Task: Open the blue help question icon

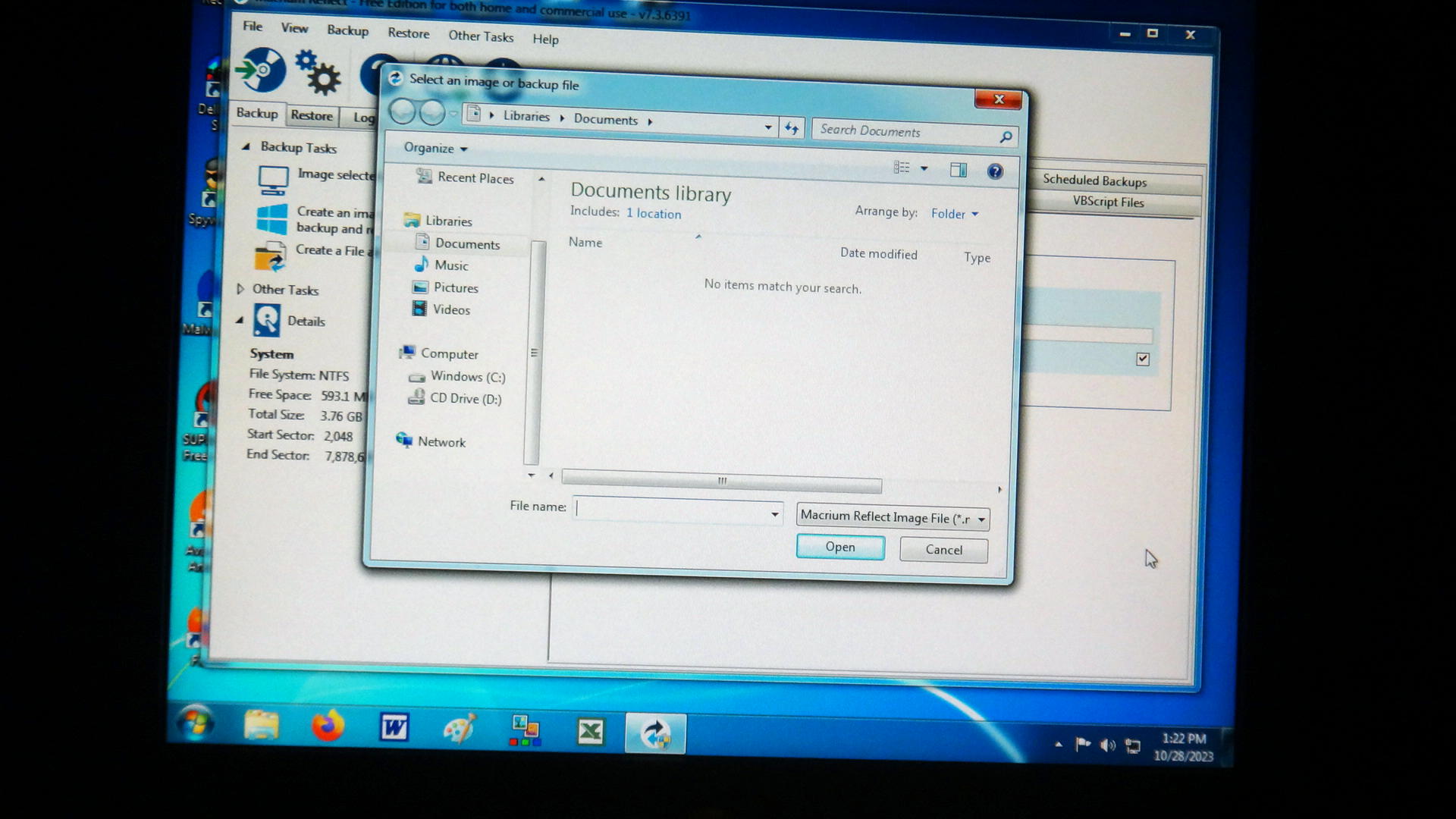Action: click(995, 171)
